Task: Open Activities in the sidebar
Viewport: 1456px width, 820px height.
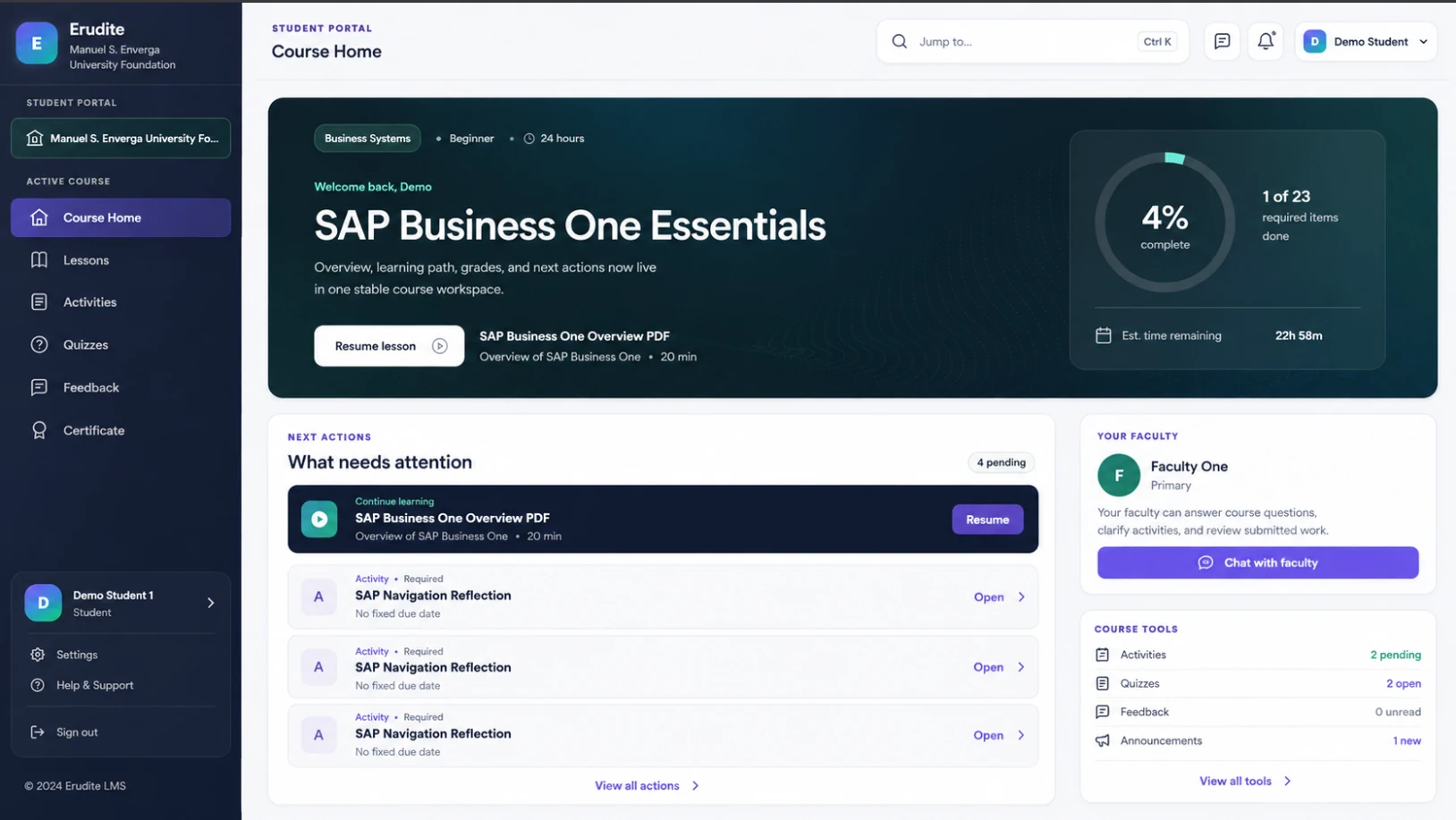Action: click(x=121, y=302)
